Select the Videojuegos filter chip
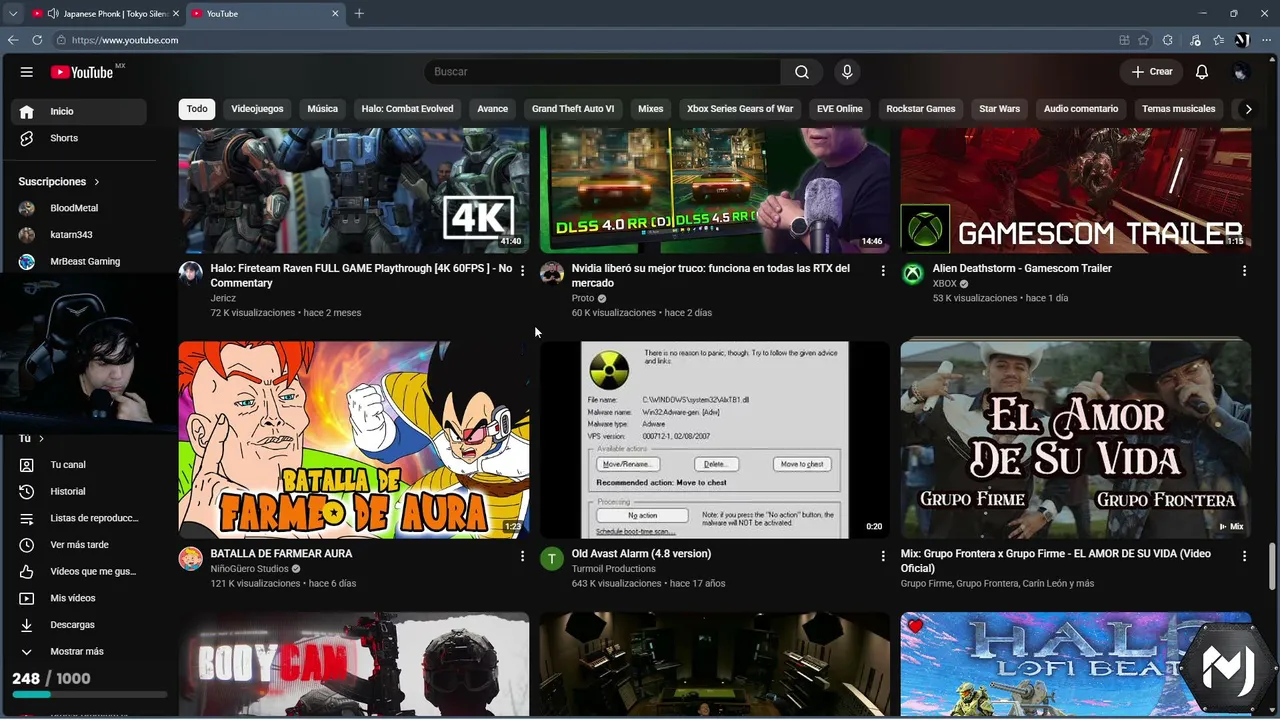The width and height of the screenshot is (1280, 720). [257, 109]
